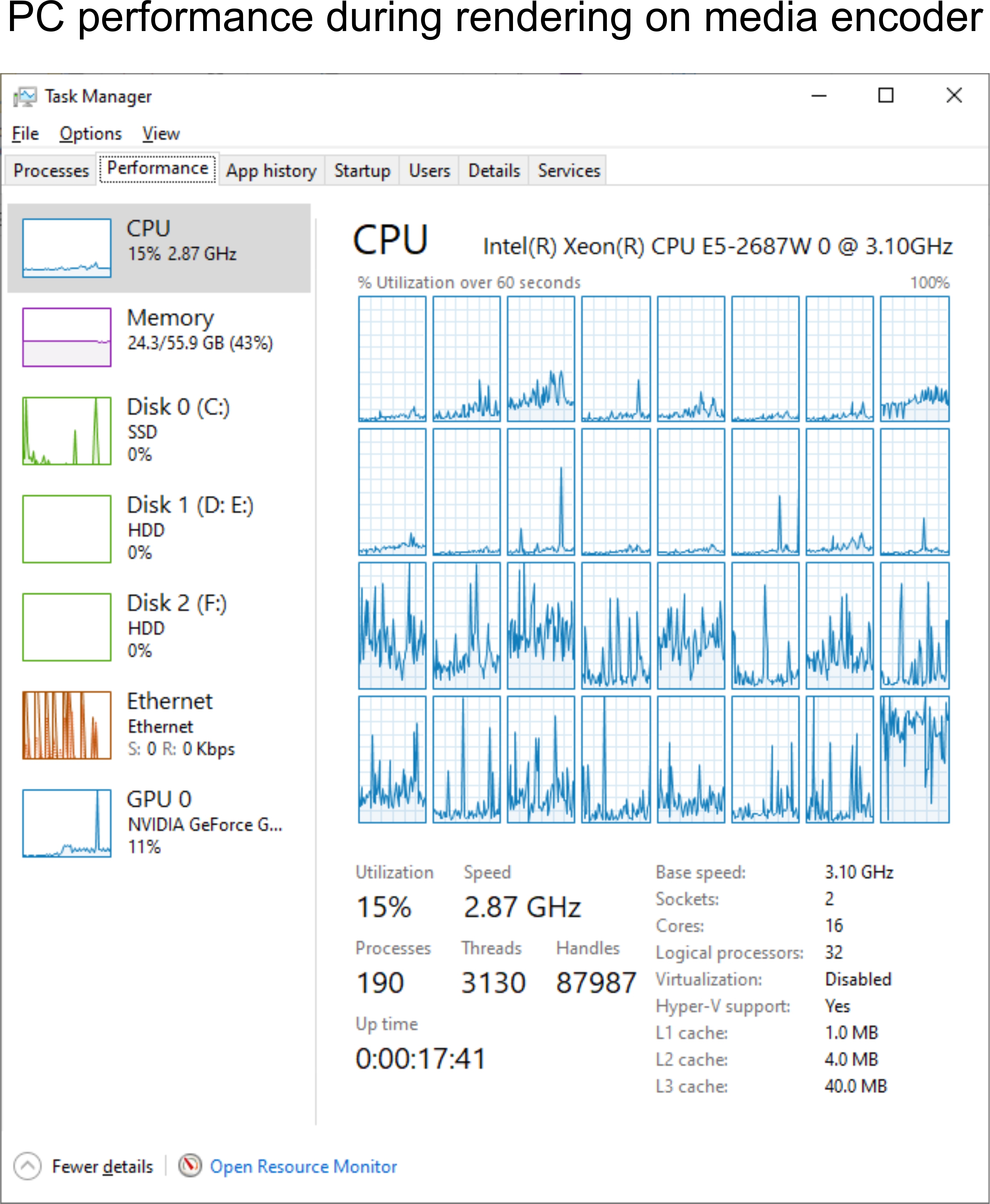
Task: Go to the Startup tab
Action: click(x=362, y=171)
